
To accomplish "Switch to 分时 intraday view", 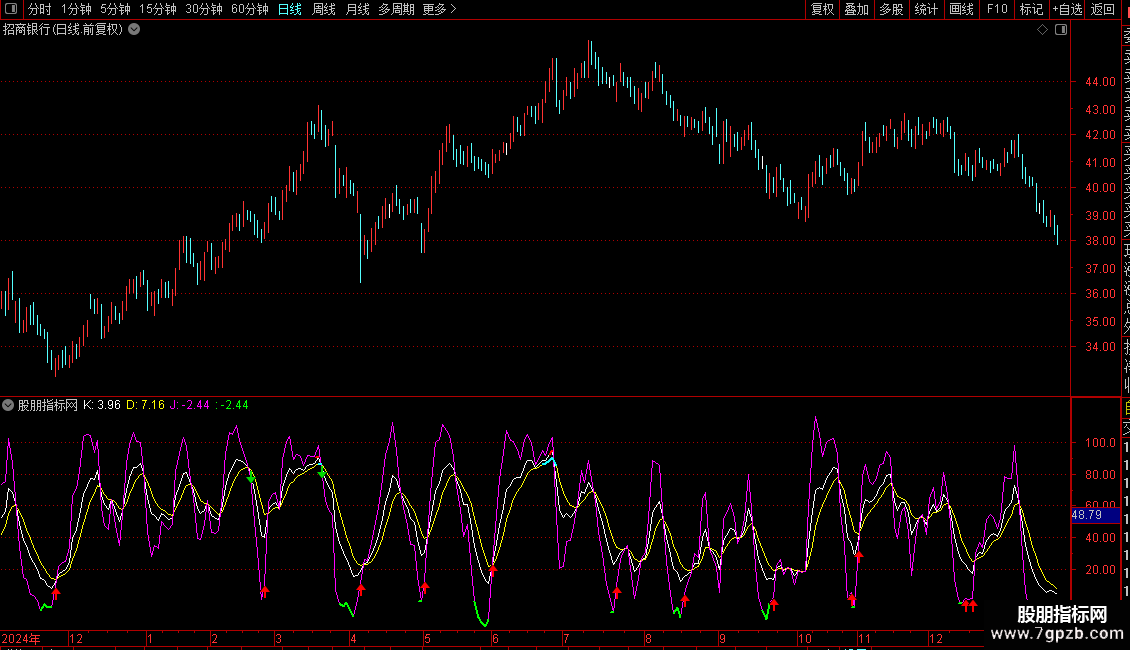I will tap(40, 9).
